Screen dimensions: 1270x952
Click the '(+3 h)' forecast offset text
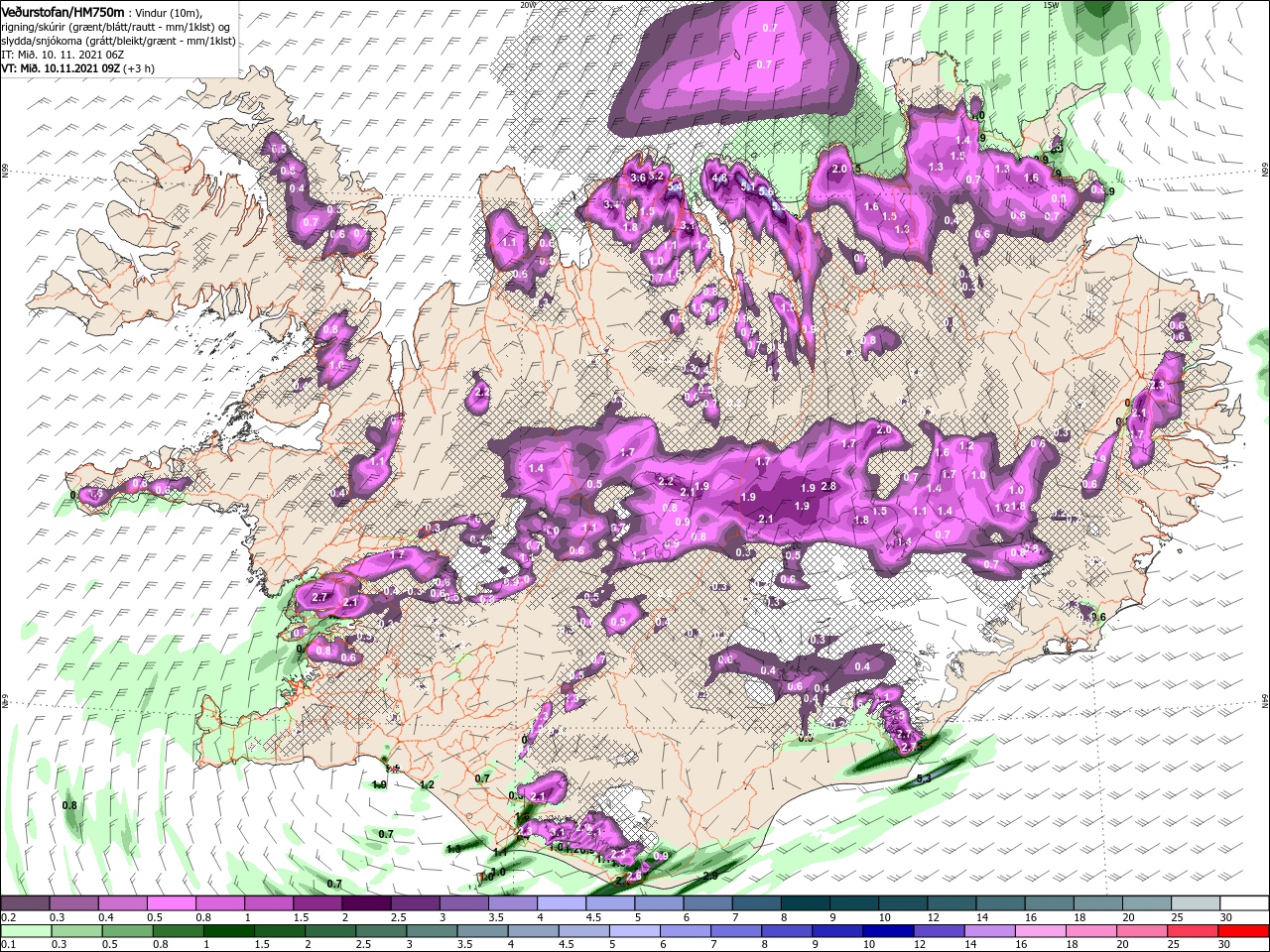click(138, 68)
